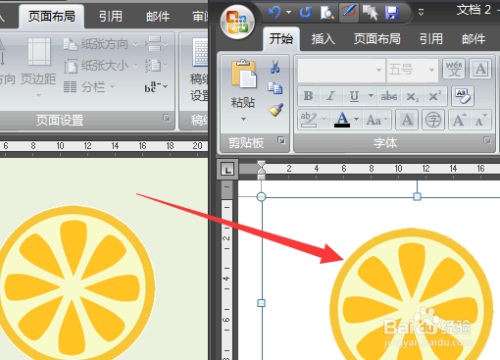Open the font size dropdown arrow
500x360 pixels.
click(x=432, y=70)
